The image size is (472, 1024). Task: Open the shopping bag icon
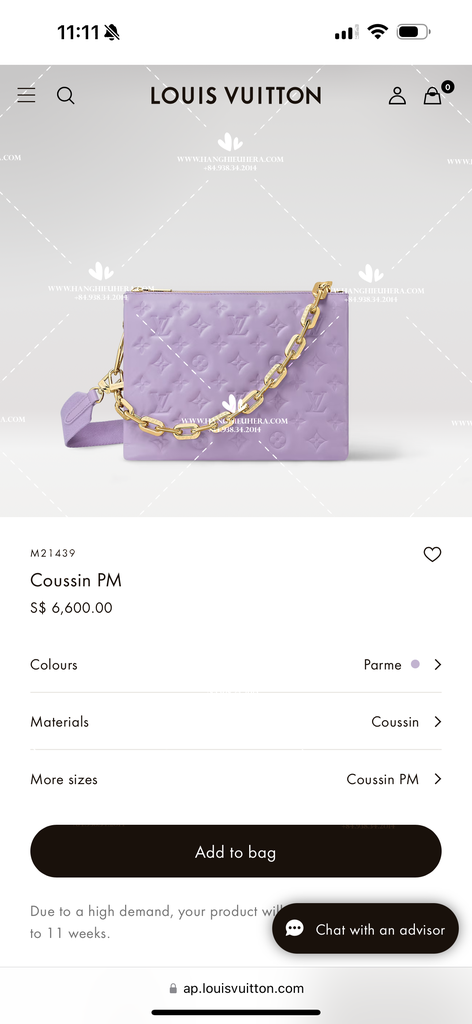tap(433, 96)
